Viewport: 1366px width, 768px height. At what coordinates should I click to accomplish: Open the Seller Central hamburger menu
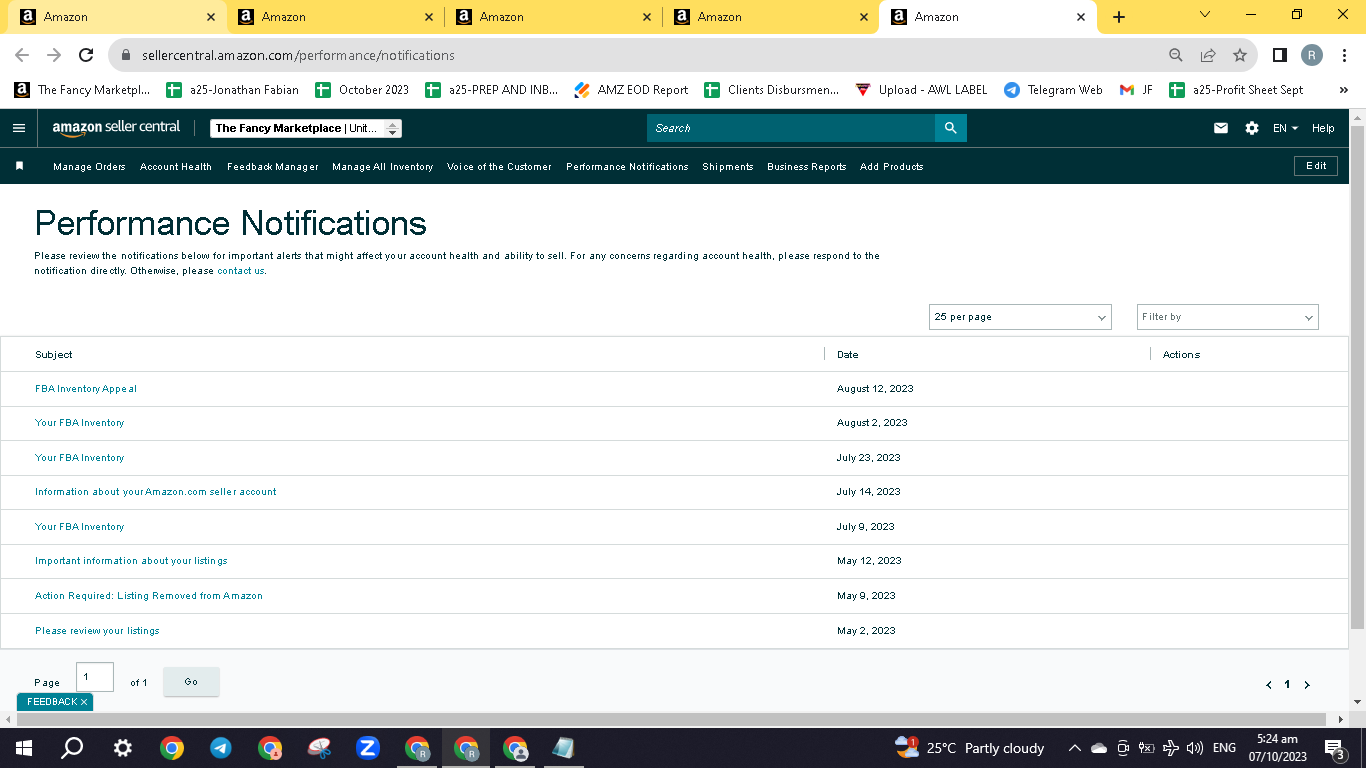pyautogui.click(x=19, y=128)
